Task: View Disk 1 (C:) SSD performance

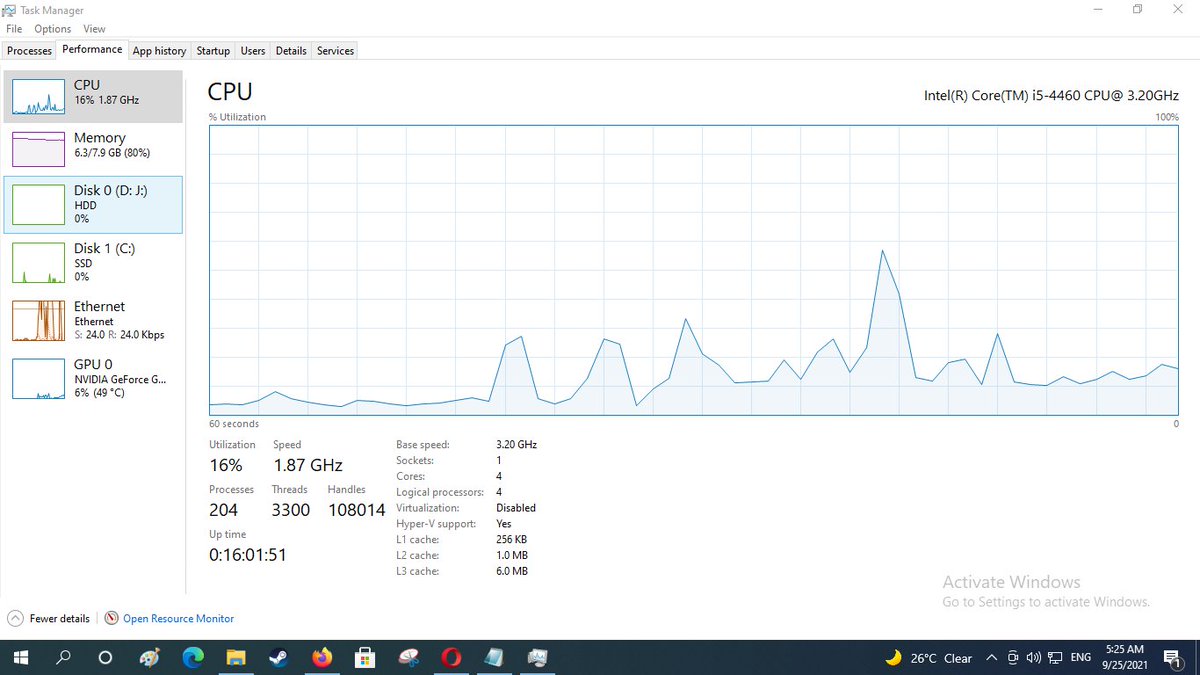Action: tap(93, 262)
